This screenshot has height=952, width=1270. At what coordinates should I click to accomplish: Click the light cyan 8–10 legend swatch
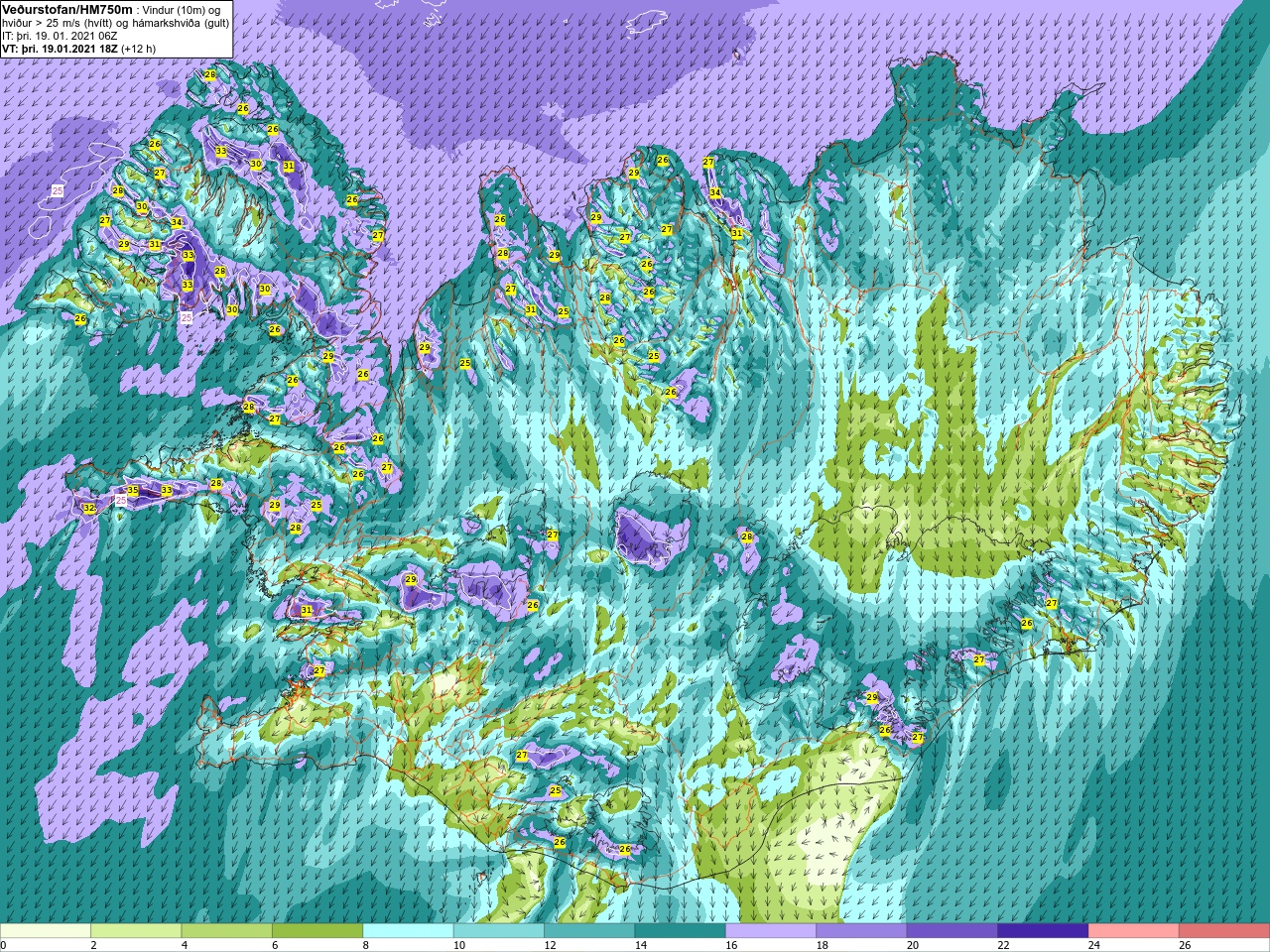409,931
